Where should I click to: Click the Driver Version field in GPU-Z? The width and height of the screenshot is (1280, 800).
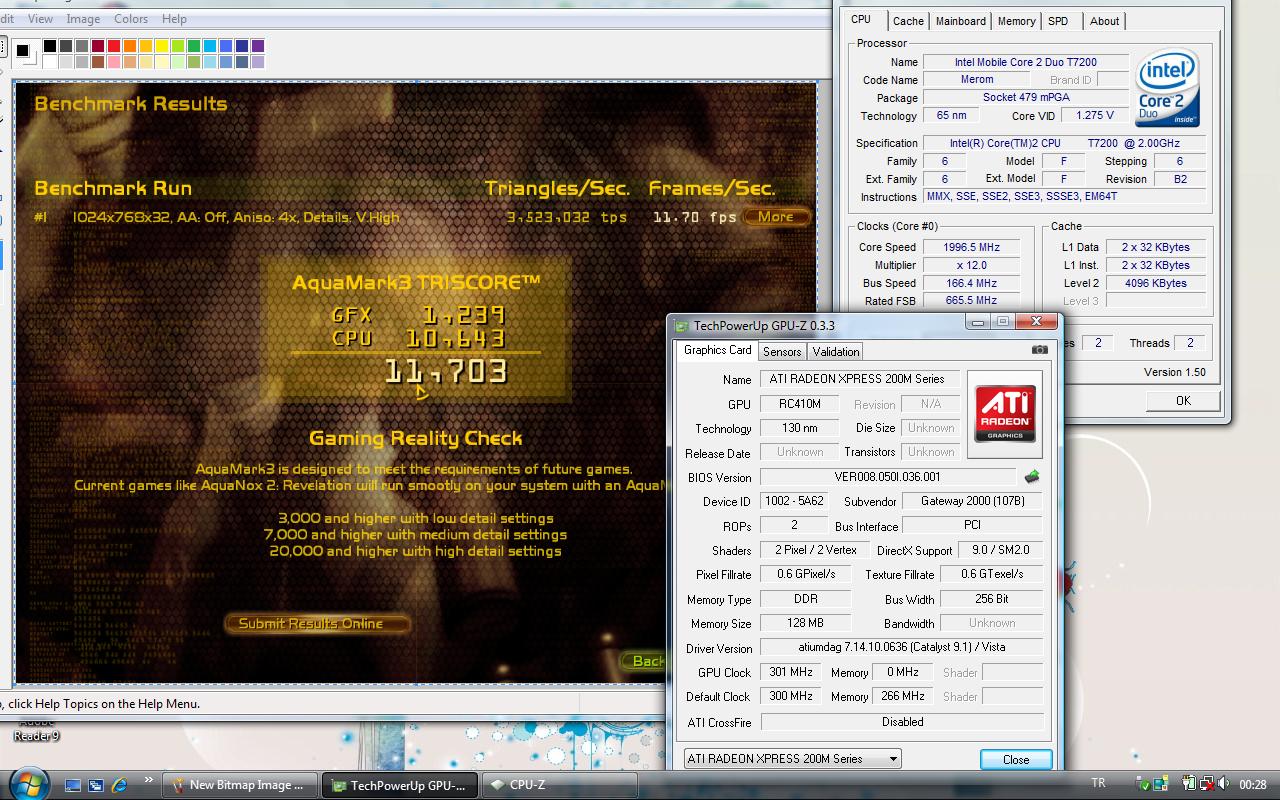pos(901,647)
